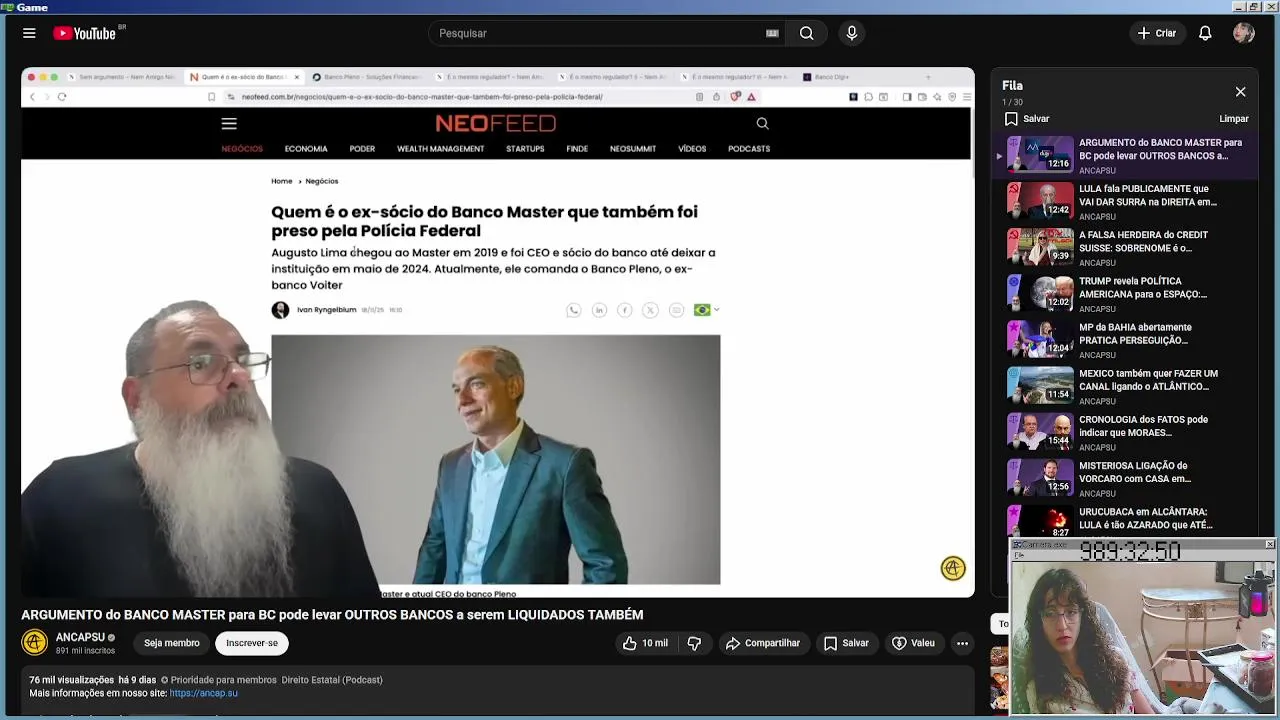Screen dimensions: 1280x720
Task: Select WEALTH MANAGEMENT in the NeoFeed nav
Action: 440,149
